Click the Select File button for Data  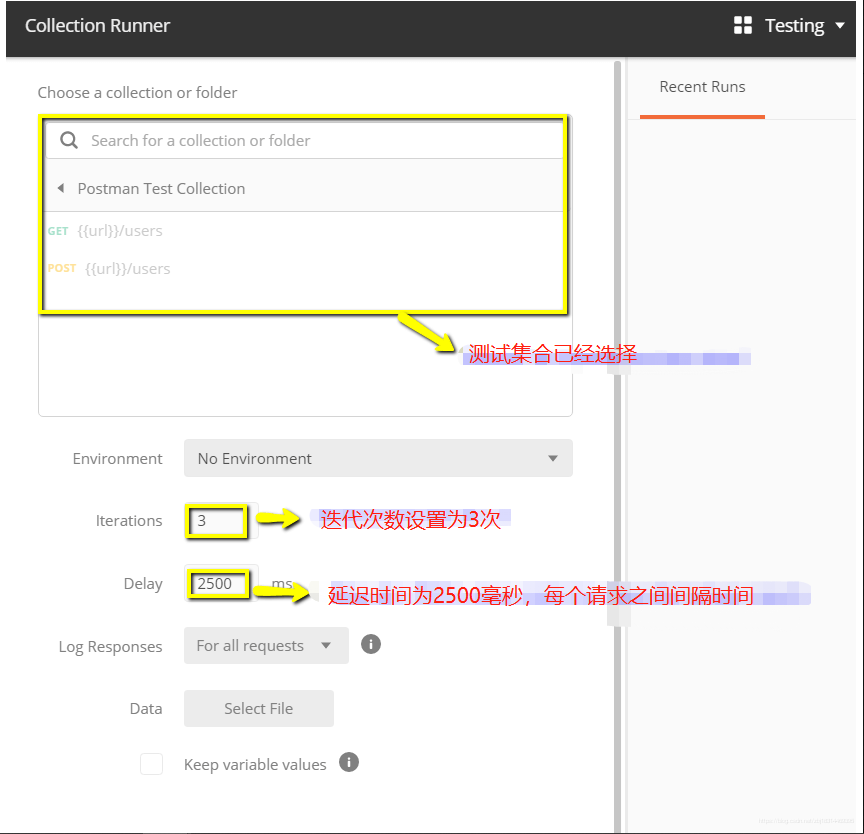coord(259,708)
